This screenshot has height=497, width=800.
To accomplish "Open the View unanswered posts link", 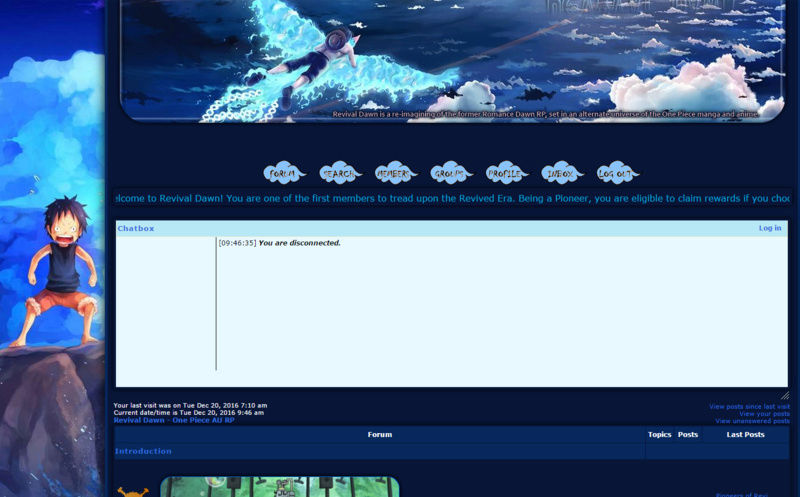I will (x=752, y=421).
